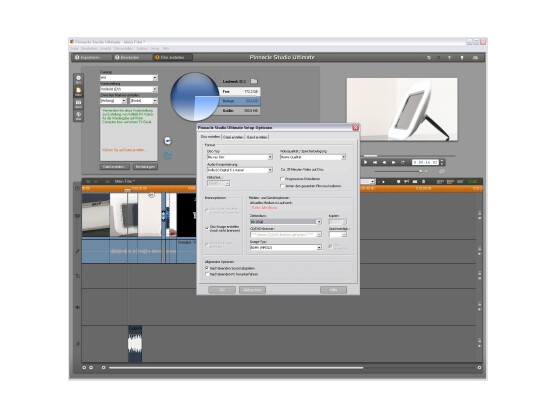Viewport: 557px width, 418px height.
Task: Switch to 'Disc erstellen' dialog tab
Action: coord(210,137)
